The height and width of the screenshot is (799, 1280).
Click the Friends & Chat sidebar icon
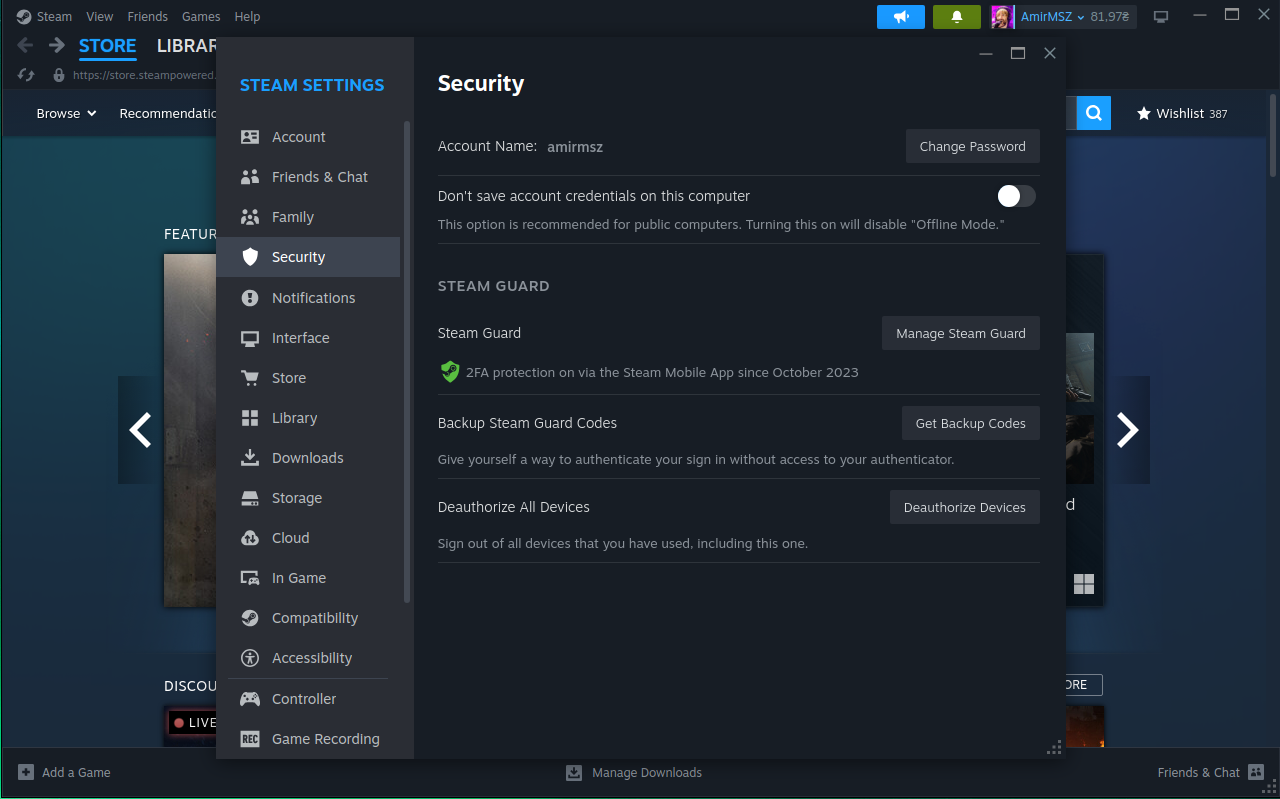[250, 177]
